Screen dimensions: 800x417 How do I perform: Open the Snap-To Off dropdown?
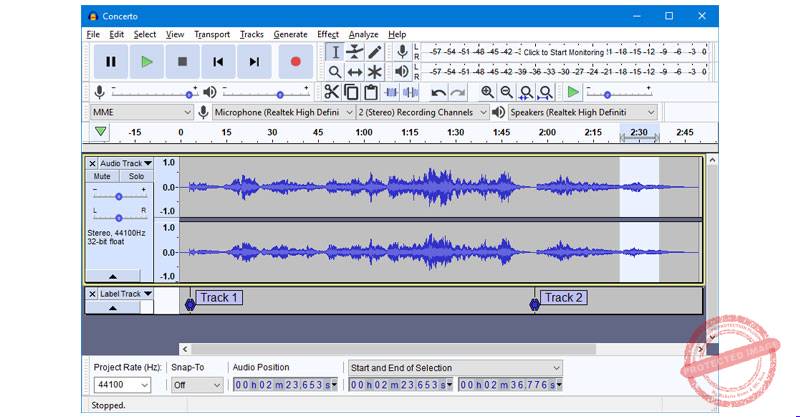197,385
